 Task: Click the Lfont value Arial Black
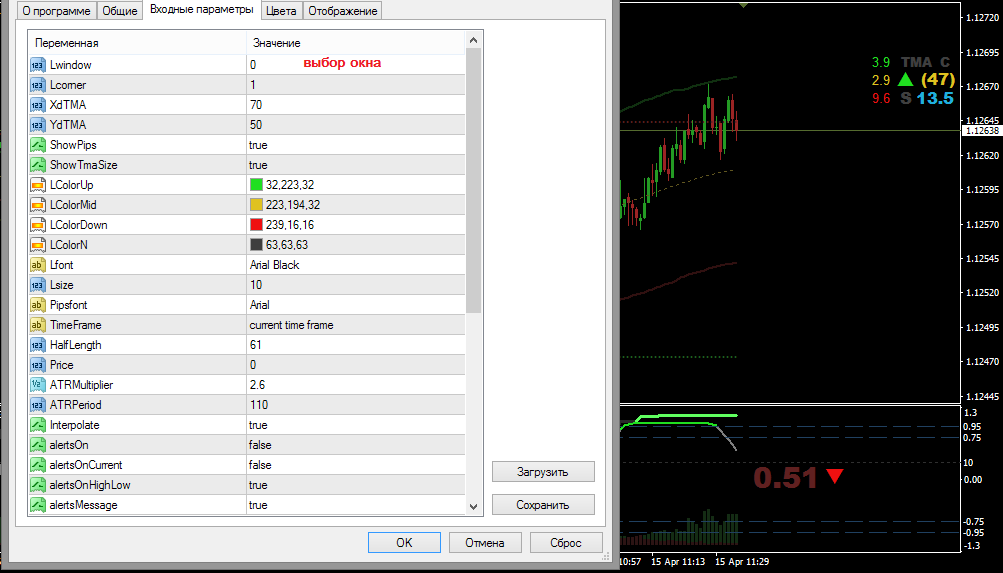click(x=274, y=265)
